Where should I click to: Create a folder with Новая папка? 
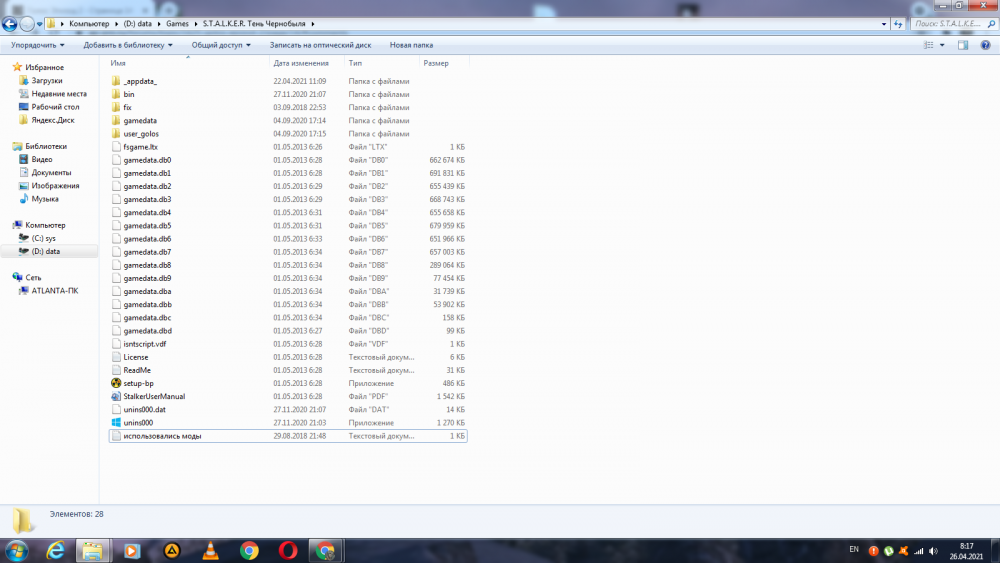pyautogui.click(x=411, y=45)
